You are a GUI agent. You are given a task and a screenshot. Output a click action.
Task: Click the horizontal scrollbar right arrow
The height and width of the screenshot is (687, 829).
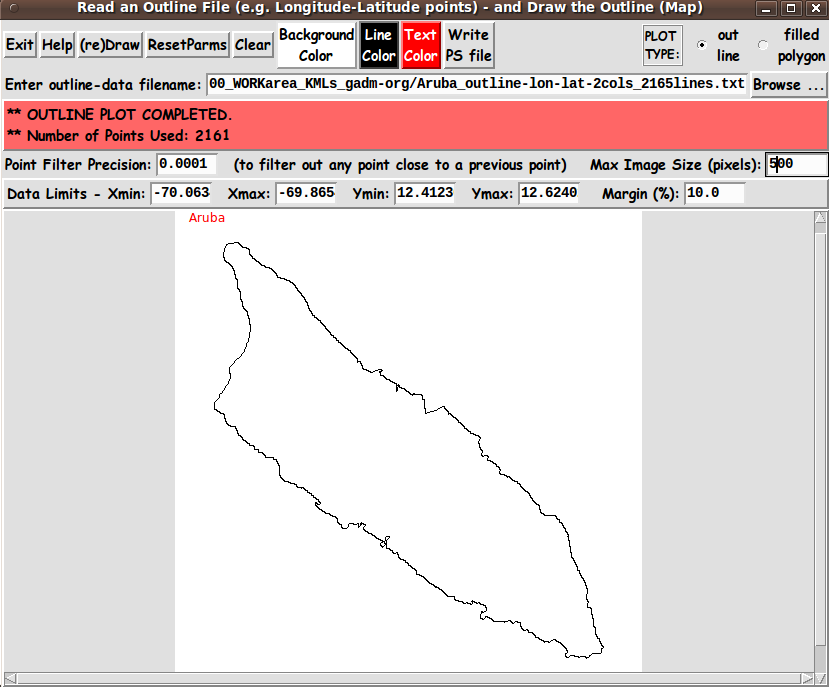coord(807,678)
